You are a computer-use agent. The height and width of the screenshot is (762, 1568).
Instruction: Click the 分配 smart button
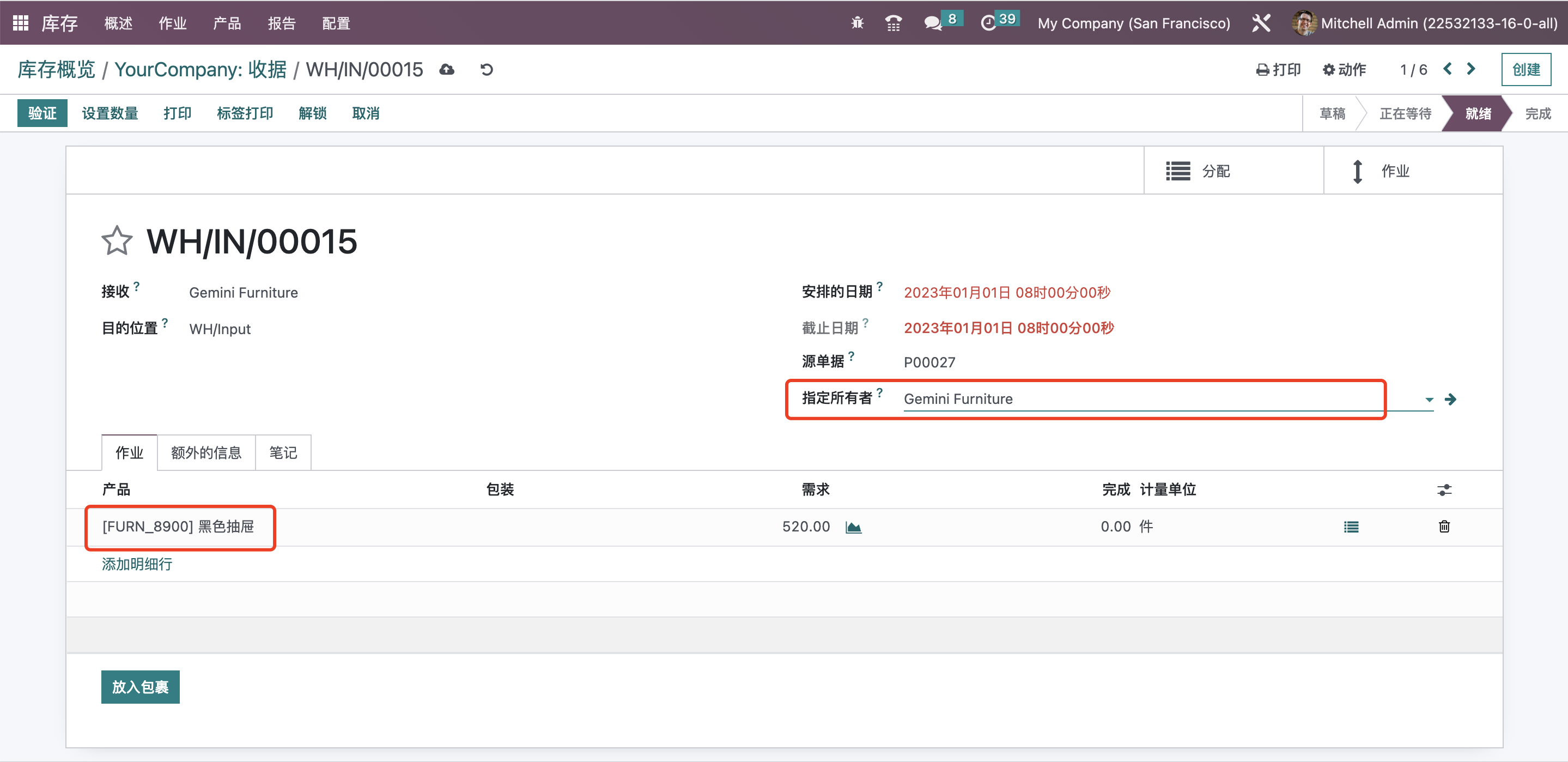(1234, 171)
